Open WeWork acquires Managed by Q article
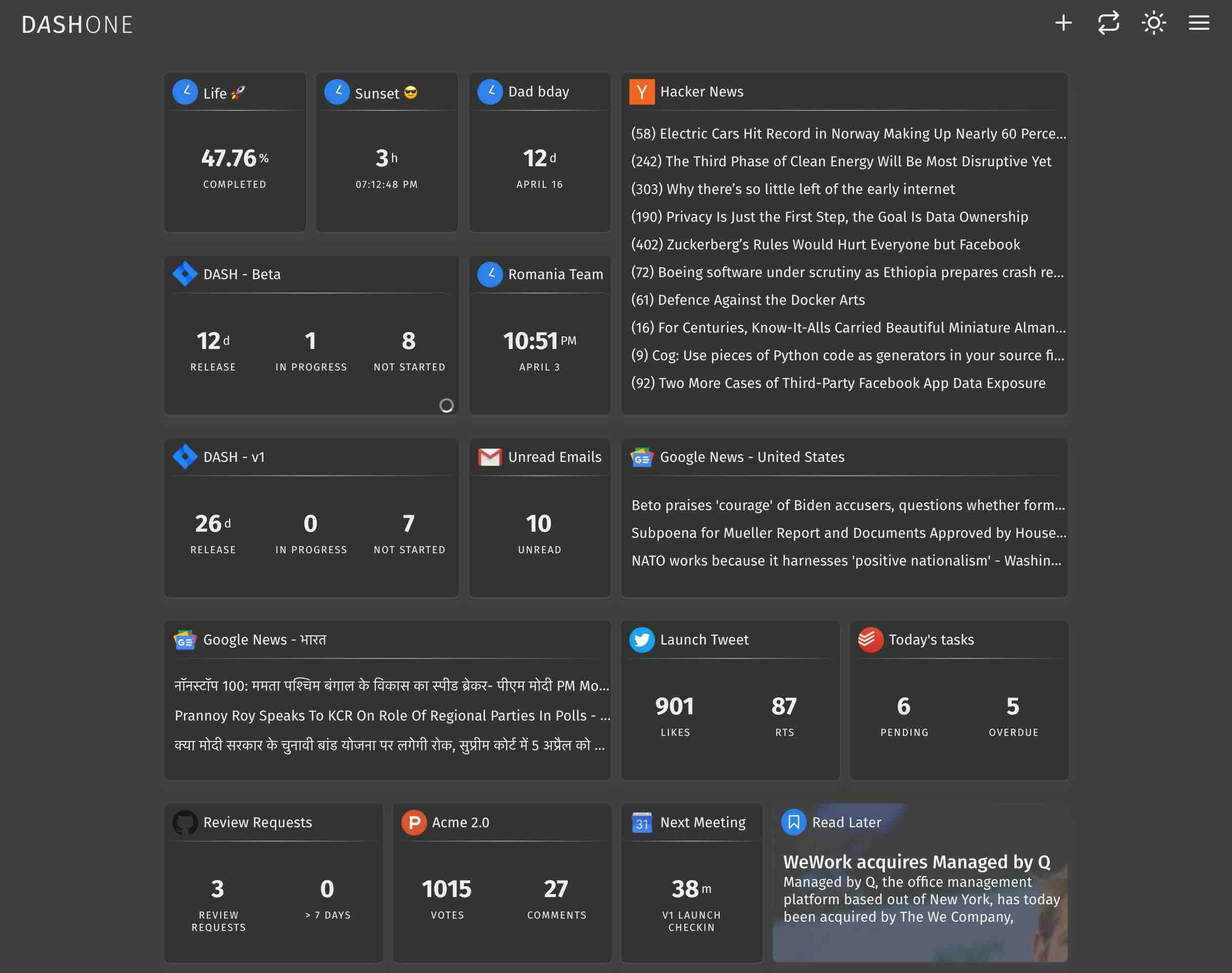Screen dimensions: 1232x973 coord(916,862)
